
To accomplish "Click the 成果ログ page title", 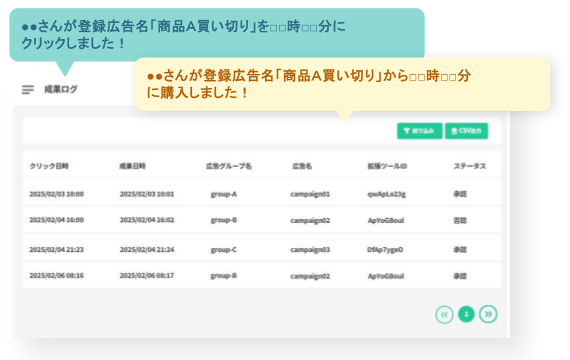I will [x=61, y=89].
